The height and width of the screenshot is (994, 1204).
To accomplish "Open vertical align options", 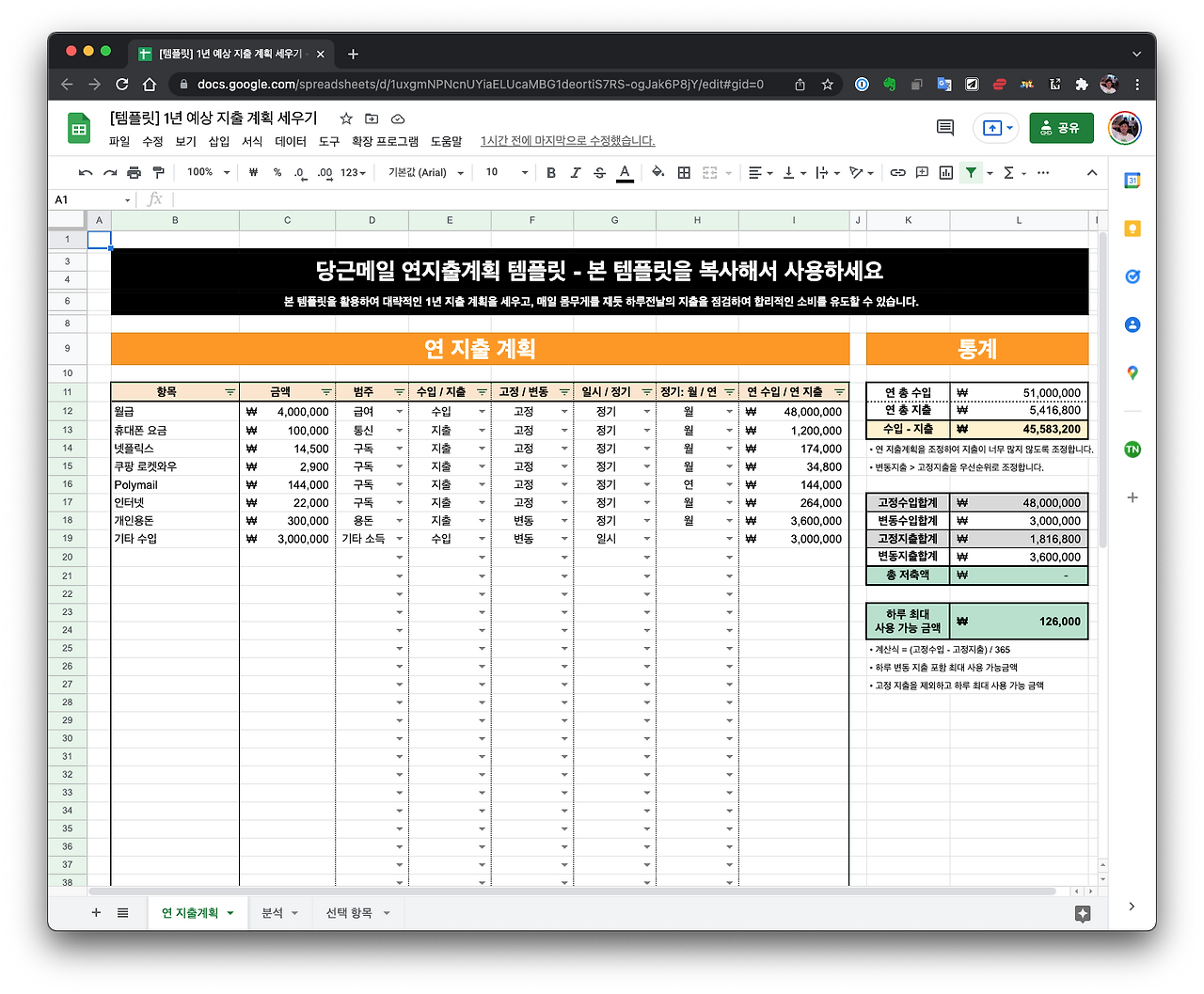I will [x=794, y=173].
